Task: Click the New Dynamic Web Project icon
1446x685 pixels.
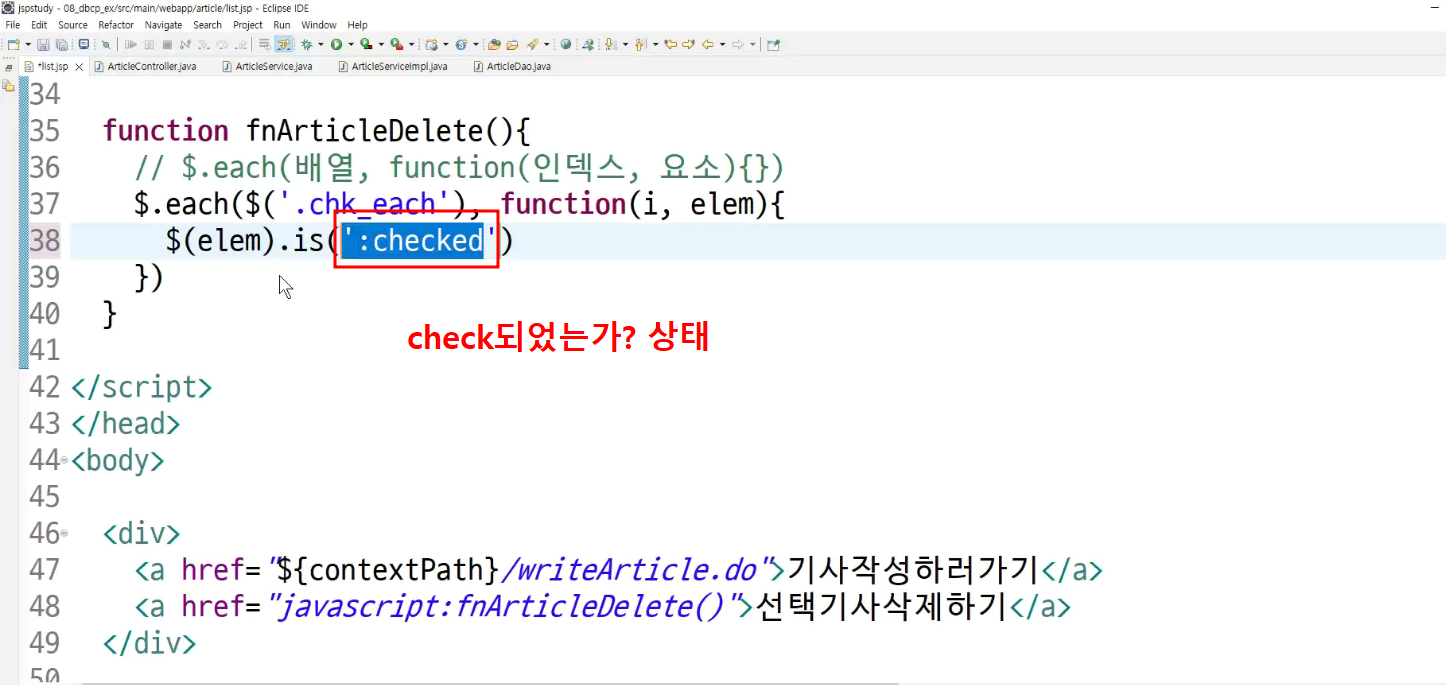Action: [x=431, y=44]
